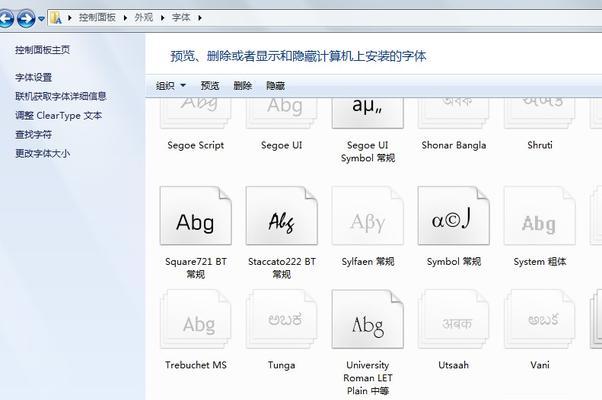Viewport: 602px width, 400px height.
Task: Expand arrow before 控制面板 breadcrumb
Action: coord(69,18)
